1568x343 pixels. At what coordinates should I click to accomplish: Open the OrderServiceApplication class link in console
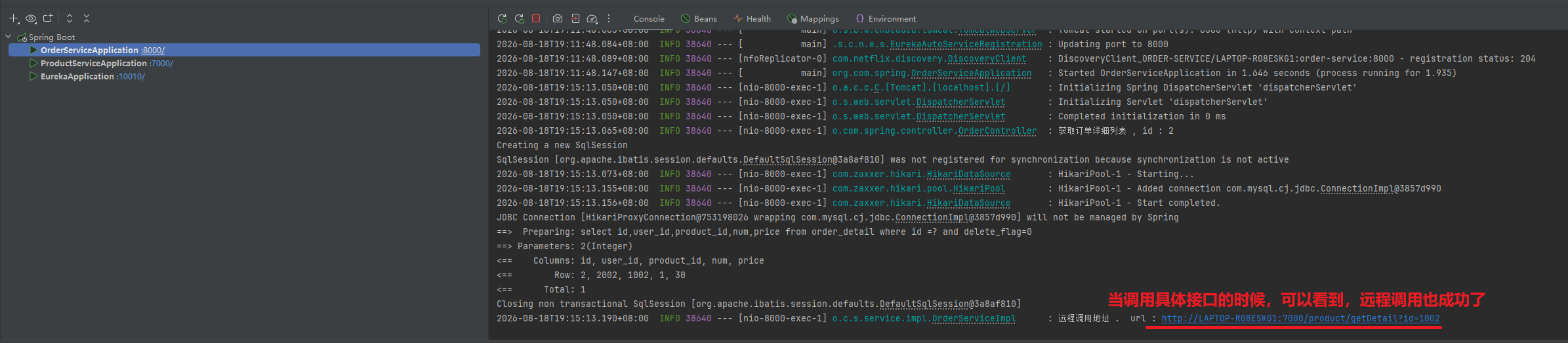(x=971, y=73)
